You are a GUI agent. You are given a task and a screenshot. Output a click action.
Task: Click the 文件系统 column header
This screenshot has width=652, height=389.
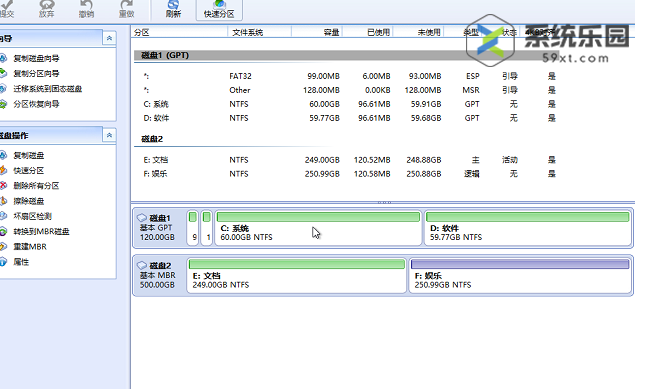coord(247,32)
